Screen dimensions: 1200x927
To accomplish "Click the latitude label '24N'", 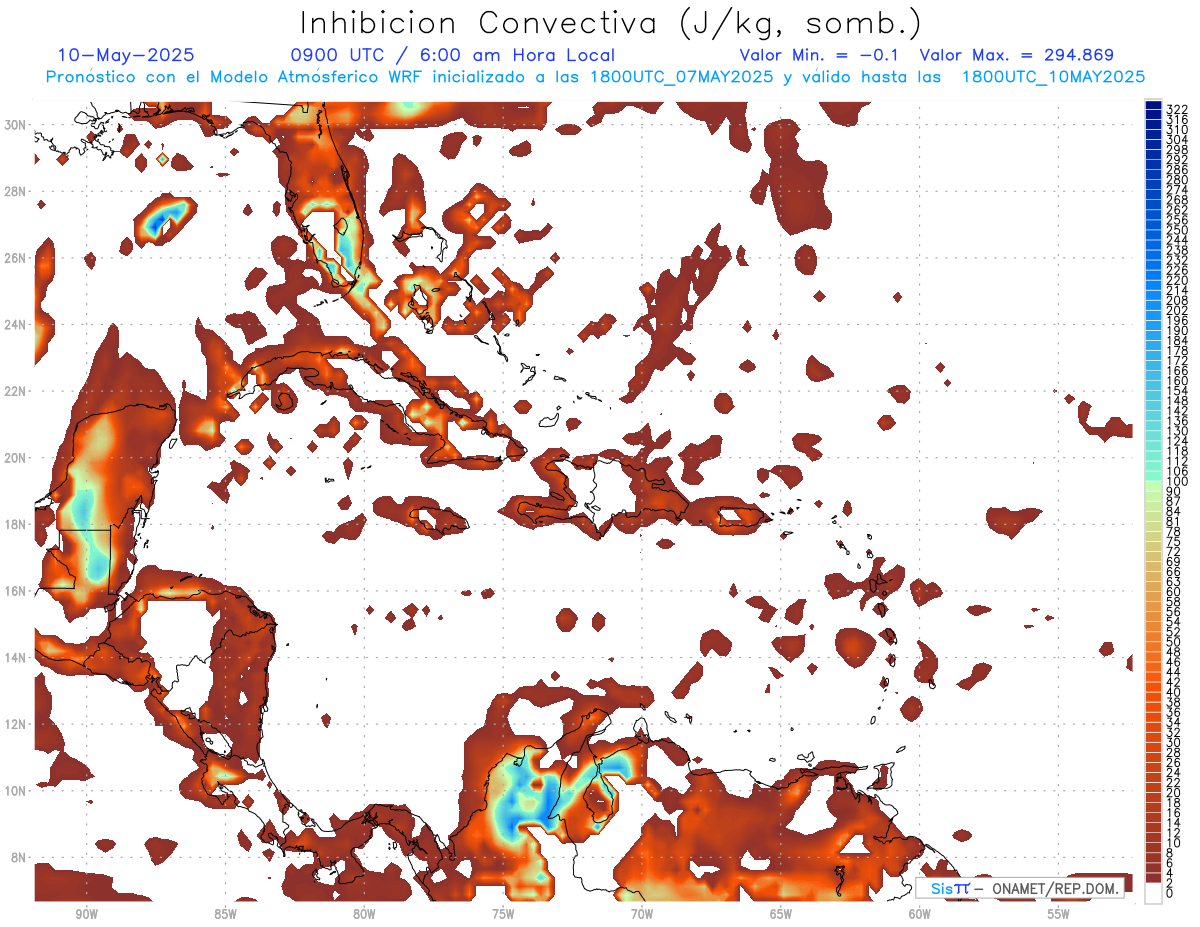I will pos(16,325).
